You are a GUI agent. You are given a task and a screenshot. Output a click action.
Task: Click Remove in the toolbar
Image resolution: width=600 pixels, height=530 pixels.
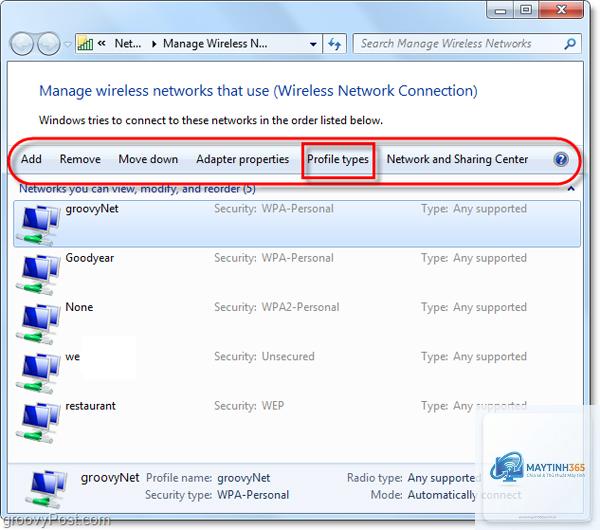click(80, 159)
